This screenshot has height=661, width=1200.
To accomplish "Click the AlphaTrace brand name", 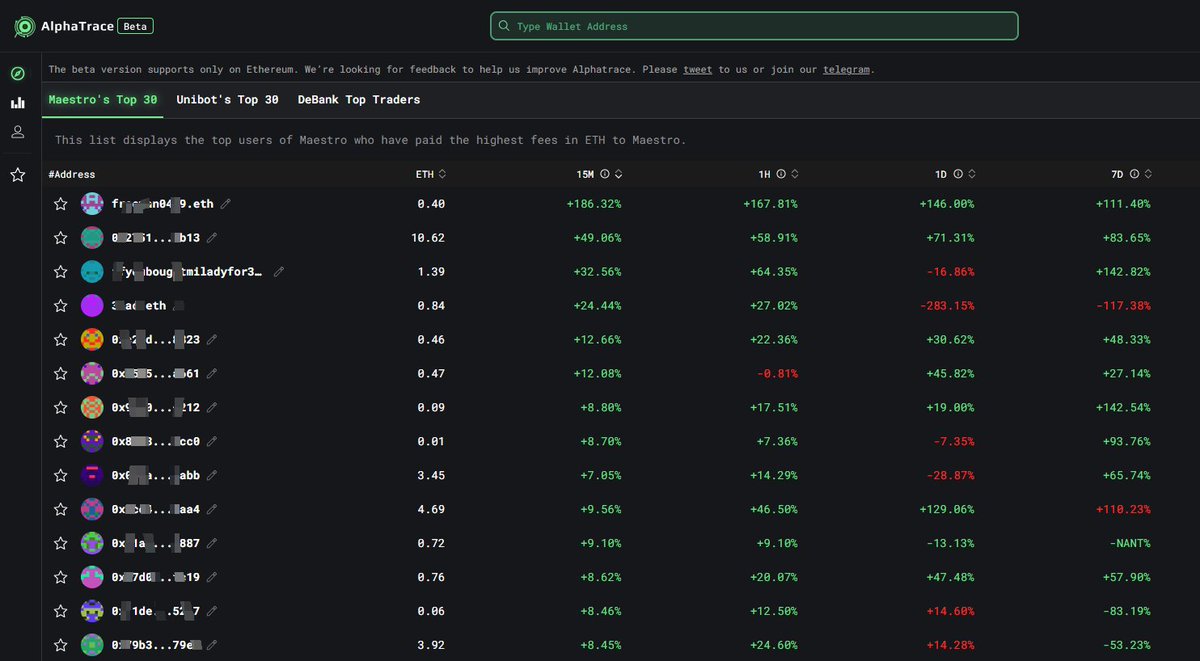I will click(x=76, y=27).
